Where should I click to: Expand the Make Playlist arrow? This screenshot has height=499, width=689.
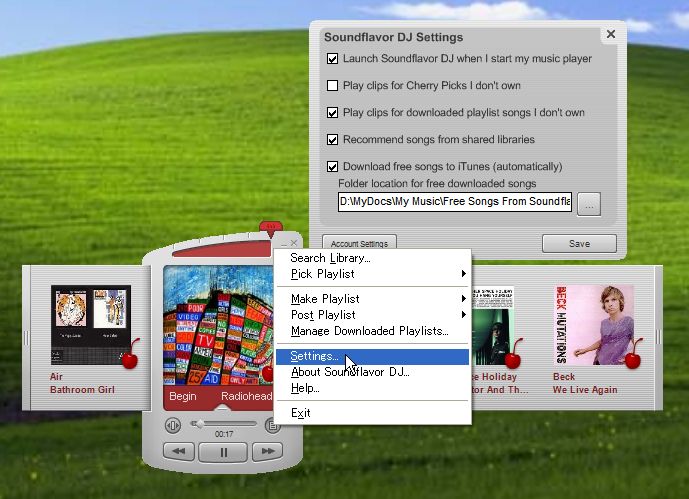coord(464,299)
